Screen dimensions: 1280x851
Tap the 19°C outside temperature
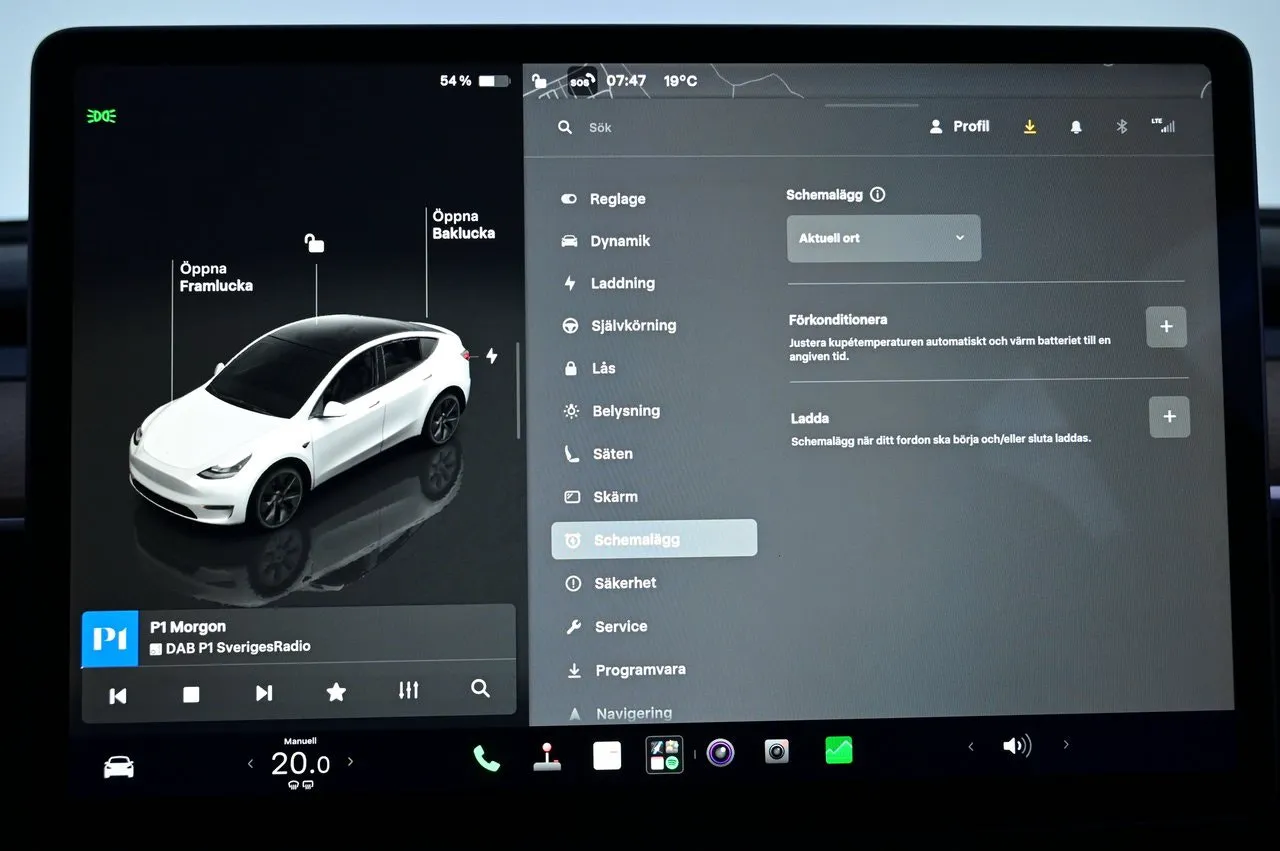[680, 81]
